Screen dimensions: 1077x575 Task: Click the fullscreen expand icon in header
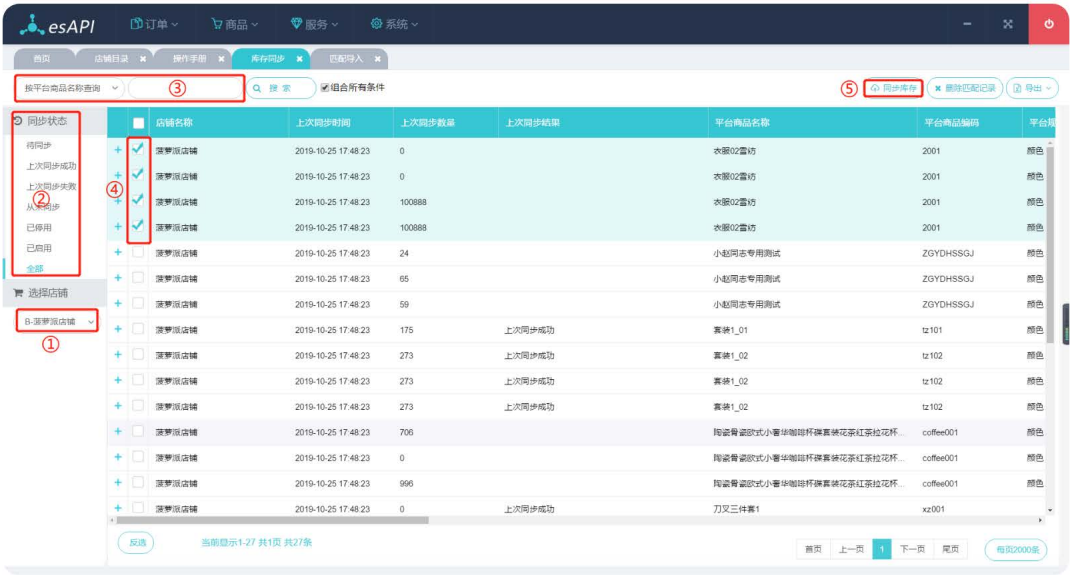tap(1007, 24)
